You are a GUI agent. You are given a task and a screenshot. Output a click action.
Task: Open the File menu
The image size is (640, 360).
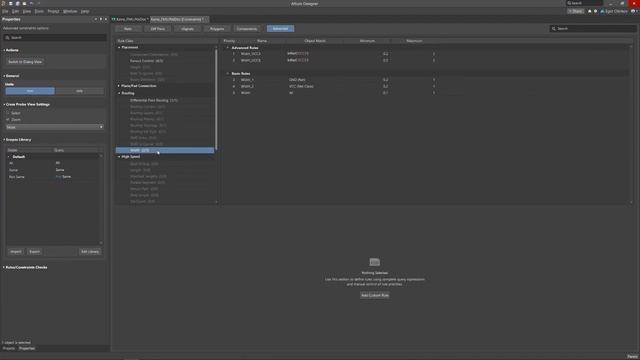click(5, 11)
